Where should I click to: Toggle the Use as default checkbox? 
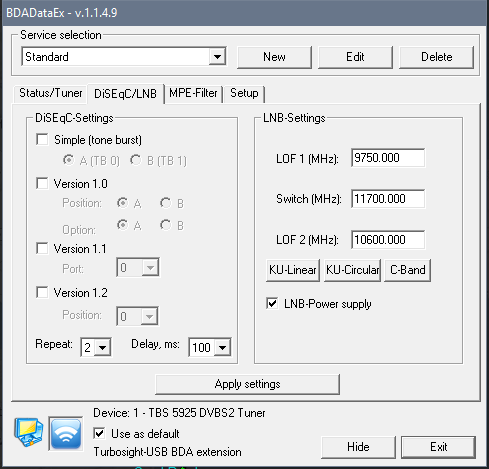[x=99, y=433]
